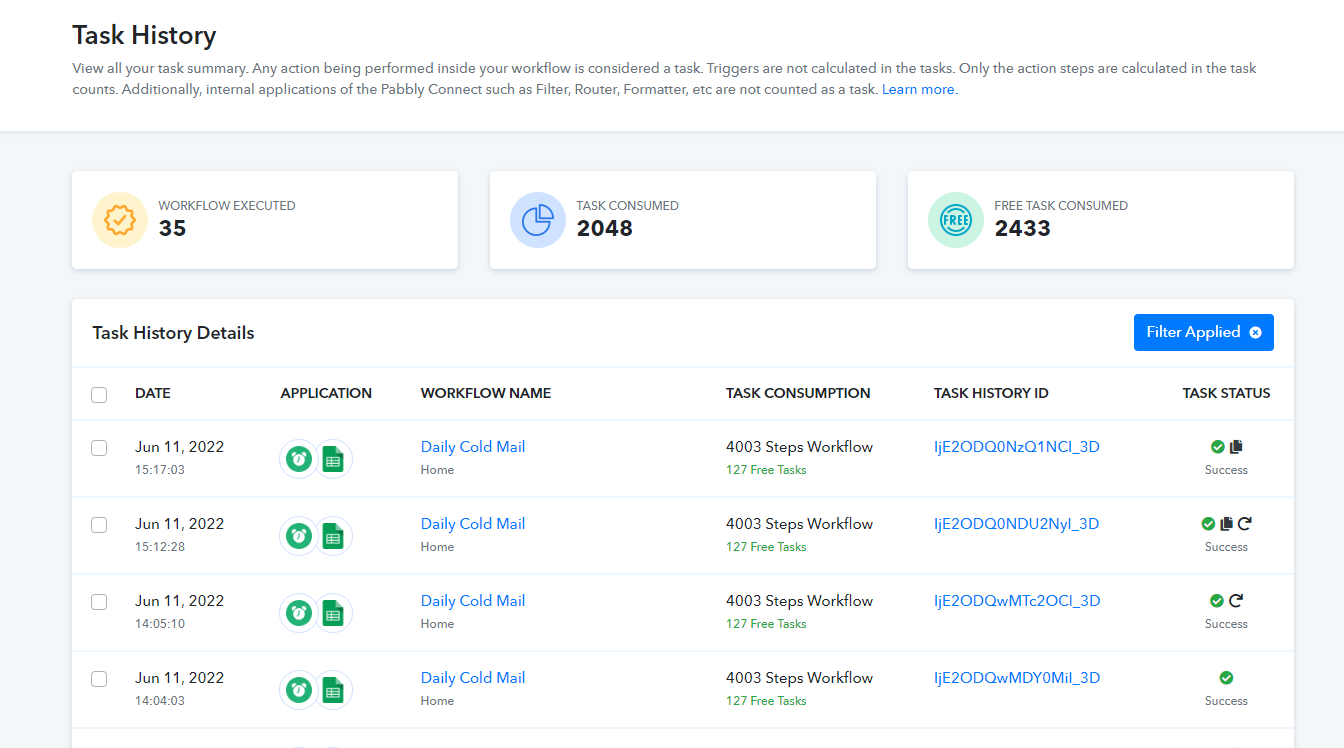Click the copy documents icon for IjE2ODQ0NDU2NyI_3D
1344x748 pixels.
point(1226,524)
